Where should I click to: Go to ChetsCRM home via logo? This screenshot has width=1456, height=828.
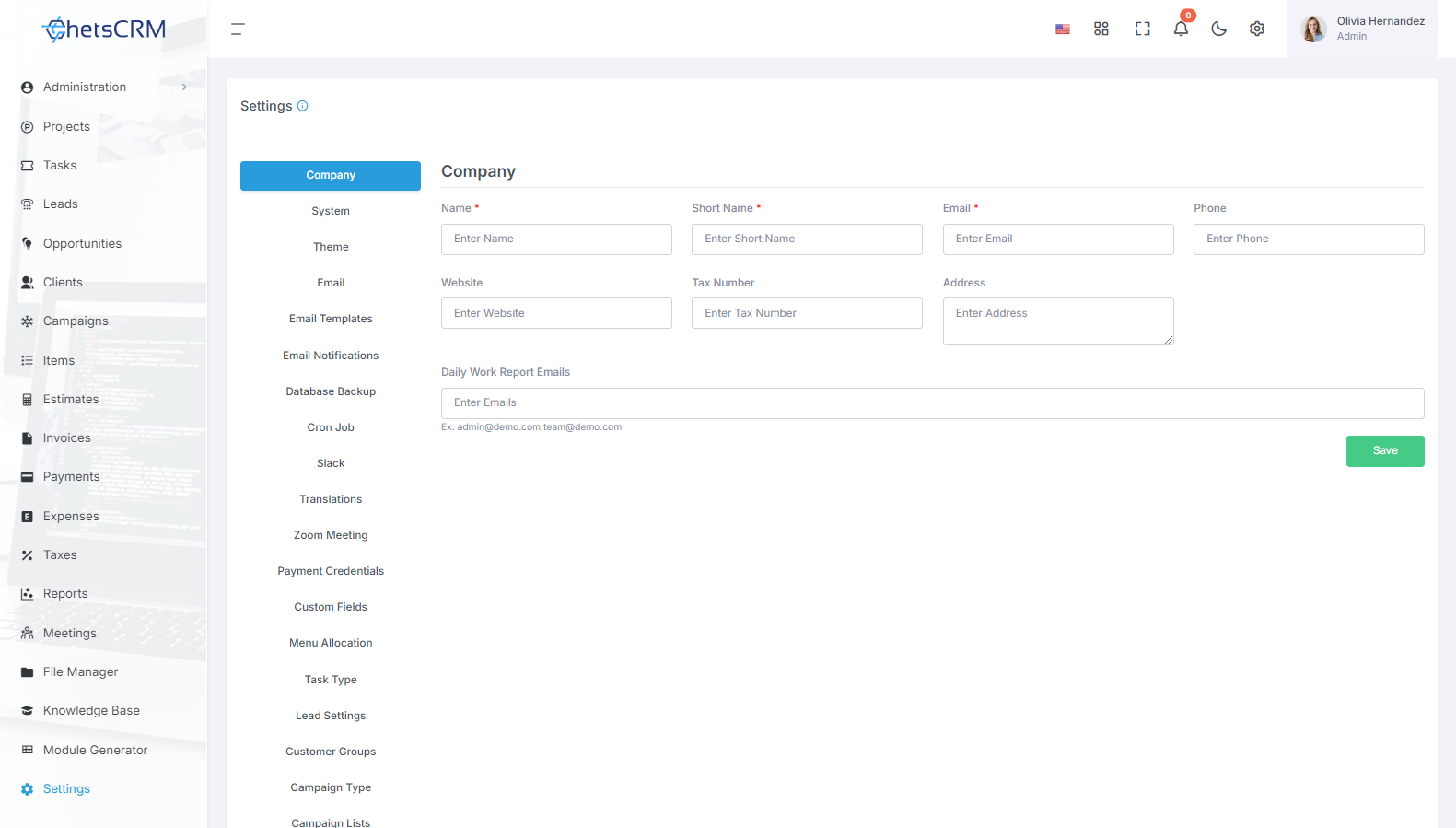coord(104,29)
